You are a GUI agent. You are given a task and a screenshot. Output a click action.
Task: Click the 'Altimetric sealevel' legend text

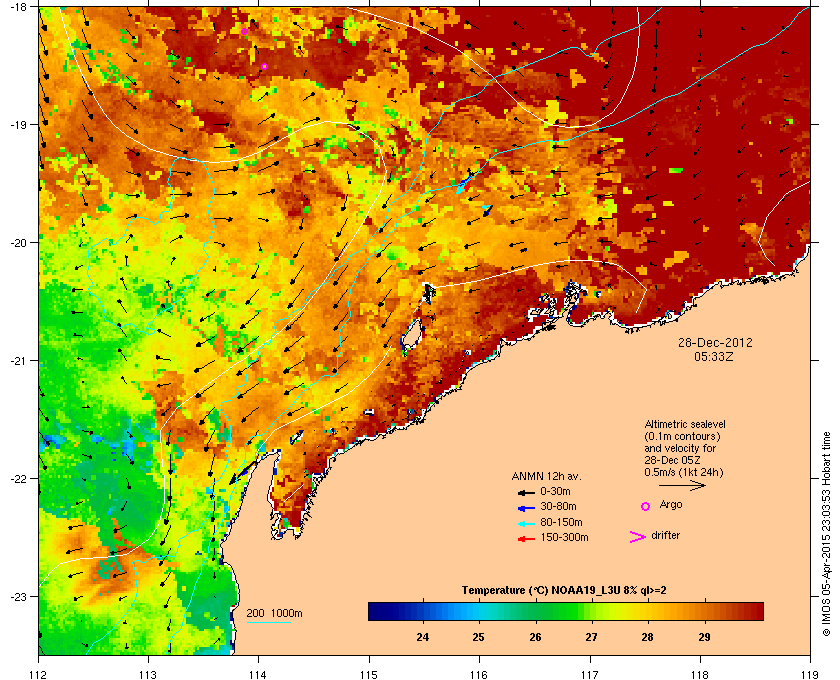pos(685,424)
